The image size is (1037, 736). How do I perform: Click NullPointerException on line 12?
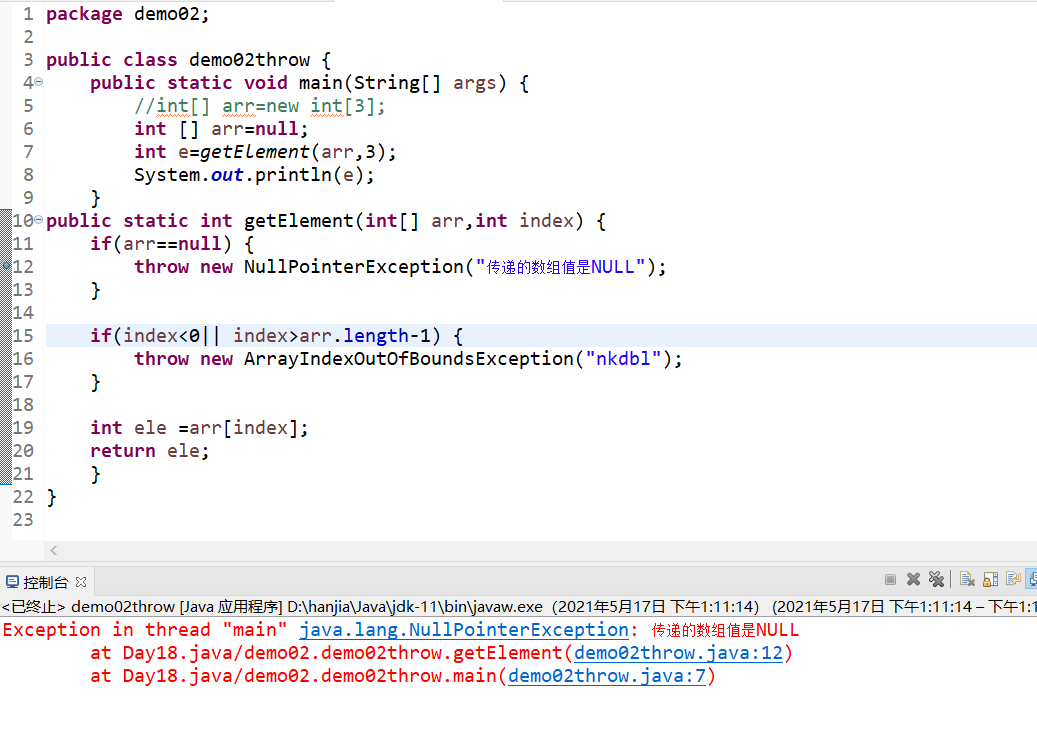[x=354, y=266]
